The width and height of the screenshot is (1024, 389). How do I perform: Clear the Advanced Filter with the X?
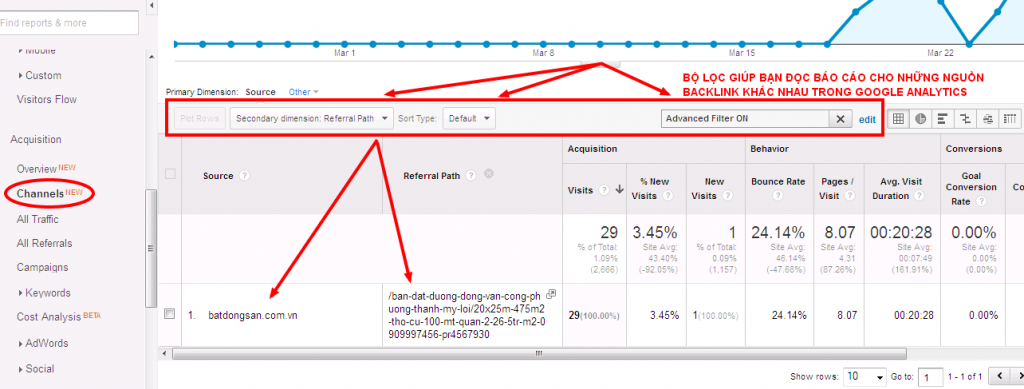tap(840, 119)
